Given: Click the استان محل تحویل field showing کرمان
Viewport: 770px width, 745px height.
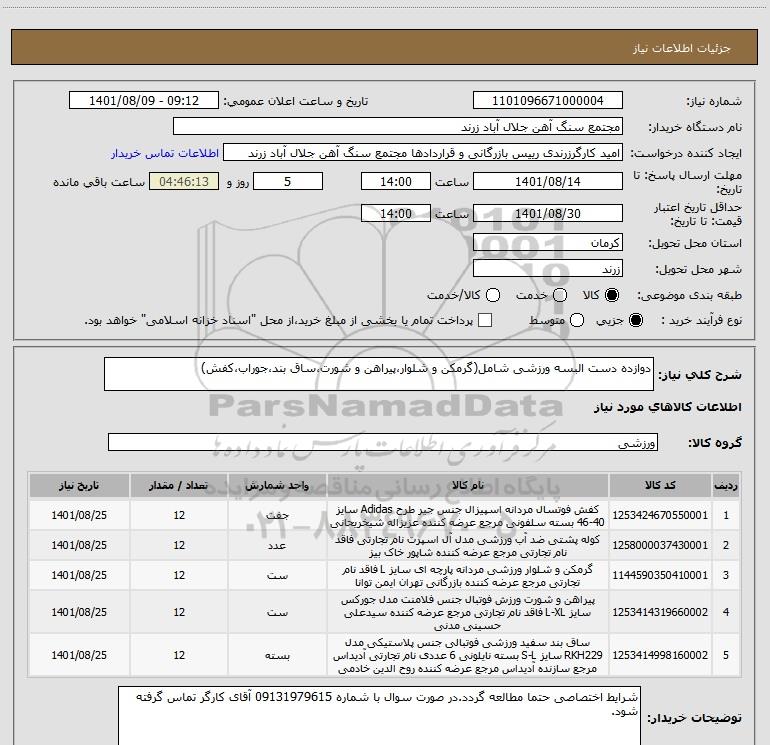Looking at the screenshot, I should tap(547, 243).
